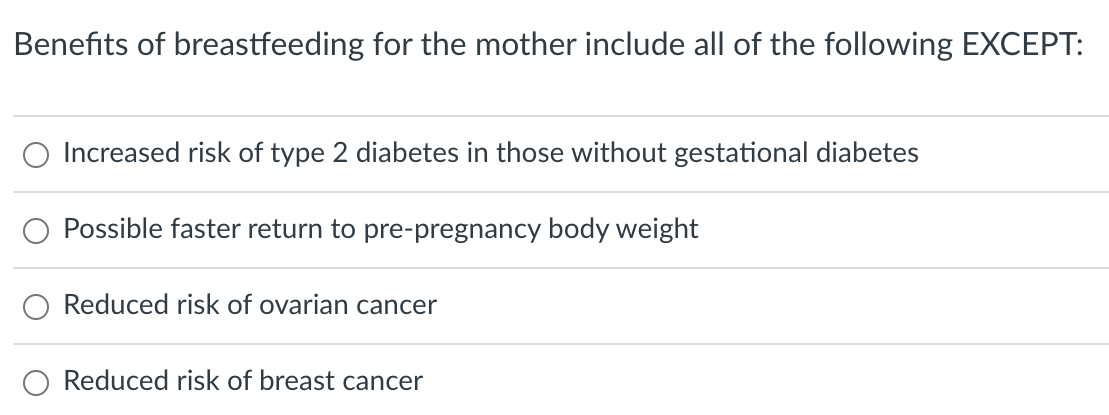Viewport: 1109px width, 415px height.
Task: Click the words 'breast cancer' in the fourth option
Action: (341, 380)
